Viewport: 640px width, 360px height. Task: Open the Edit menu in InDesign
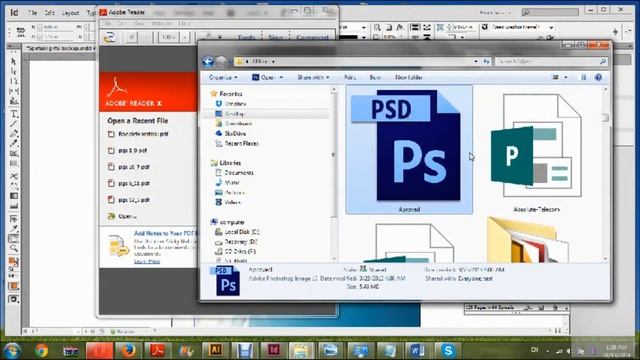tap(50, 13)
